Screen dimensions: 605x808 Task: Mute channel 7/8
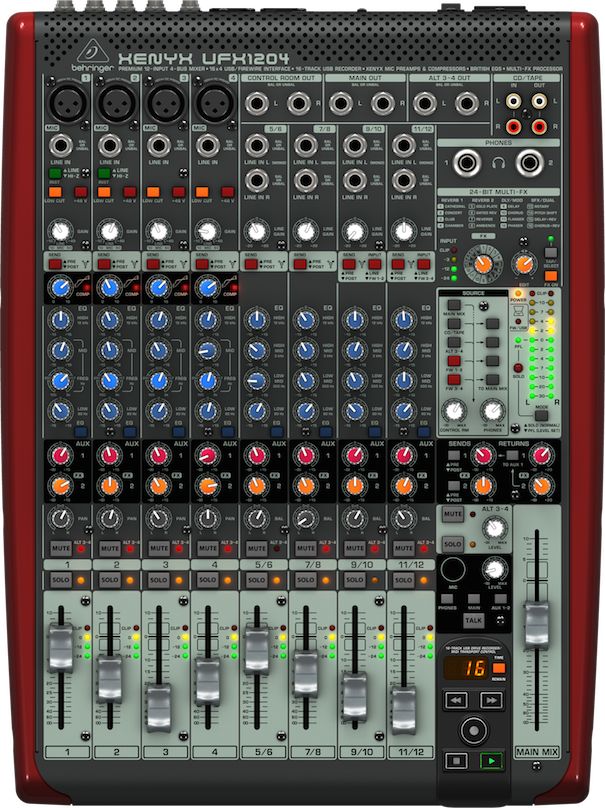tap(306, 548)
